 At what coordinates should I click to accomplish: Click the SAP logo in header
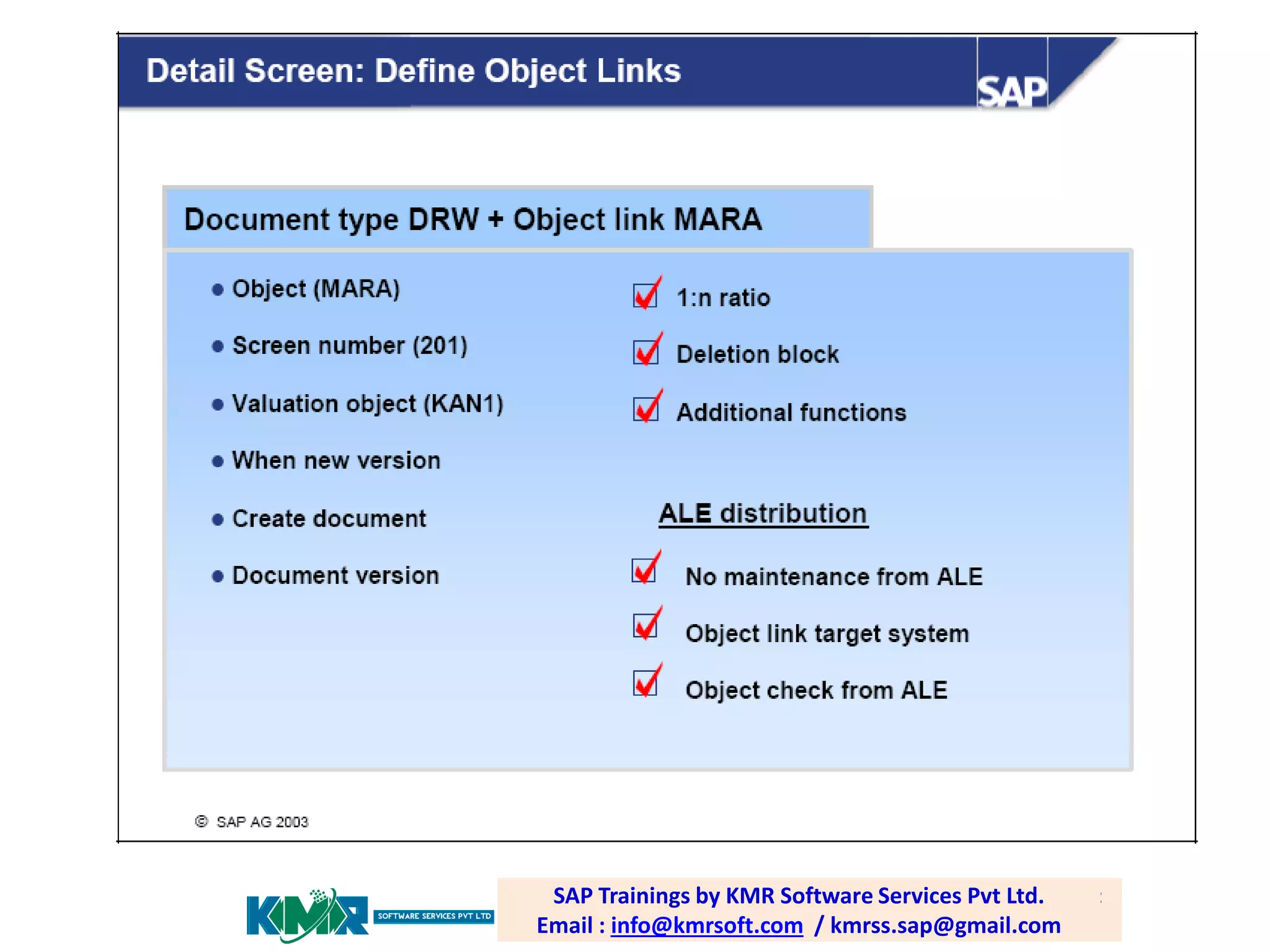1012,90
